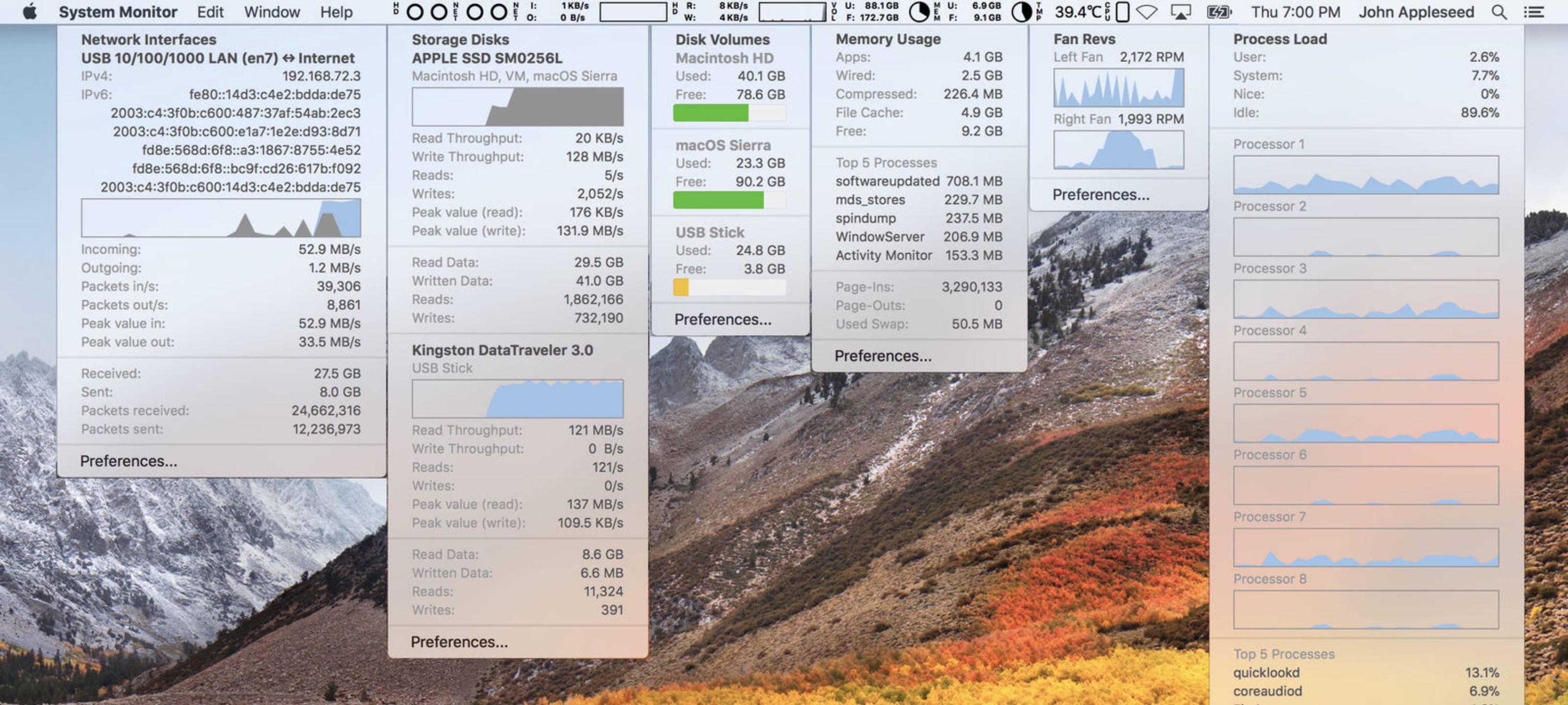Image resolution: width=1568 pixels, height=705 pixels.
Task: Select the mds_stores process row
Action: pyautogui.click(x=919, y=199)
